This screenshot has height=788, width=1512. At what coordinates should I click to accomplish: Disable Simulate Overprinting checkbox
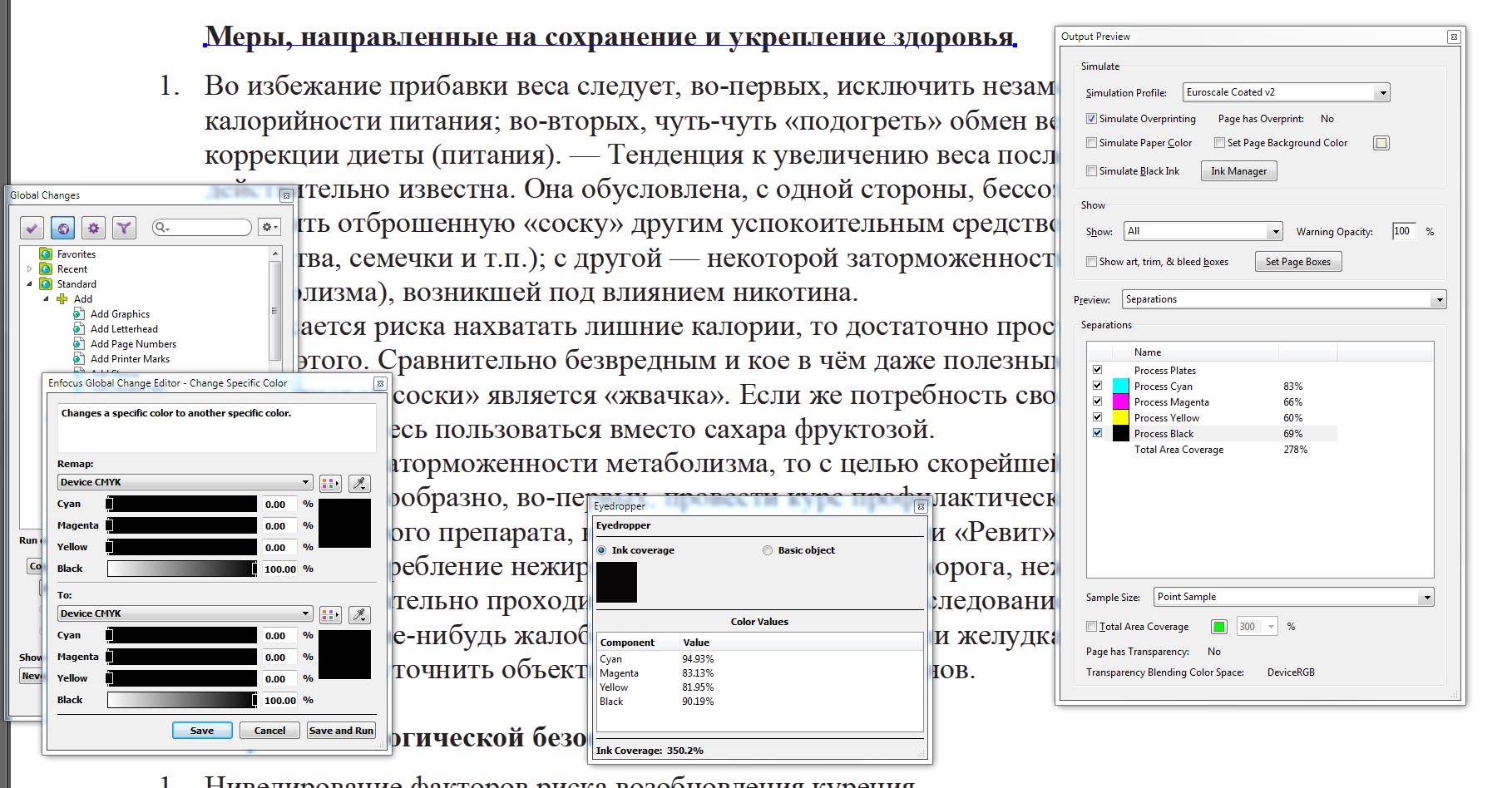pyautogui.click(x=1091, y=119)
